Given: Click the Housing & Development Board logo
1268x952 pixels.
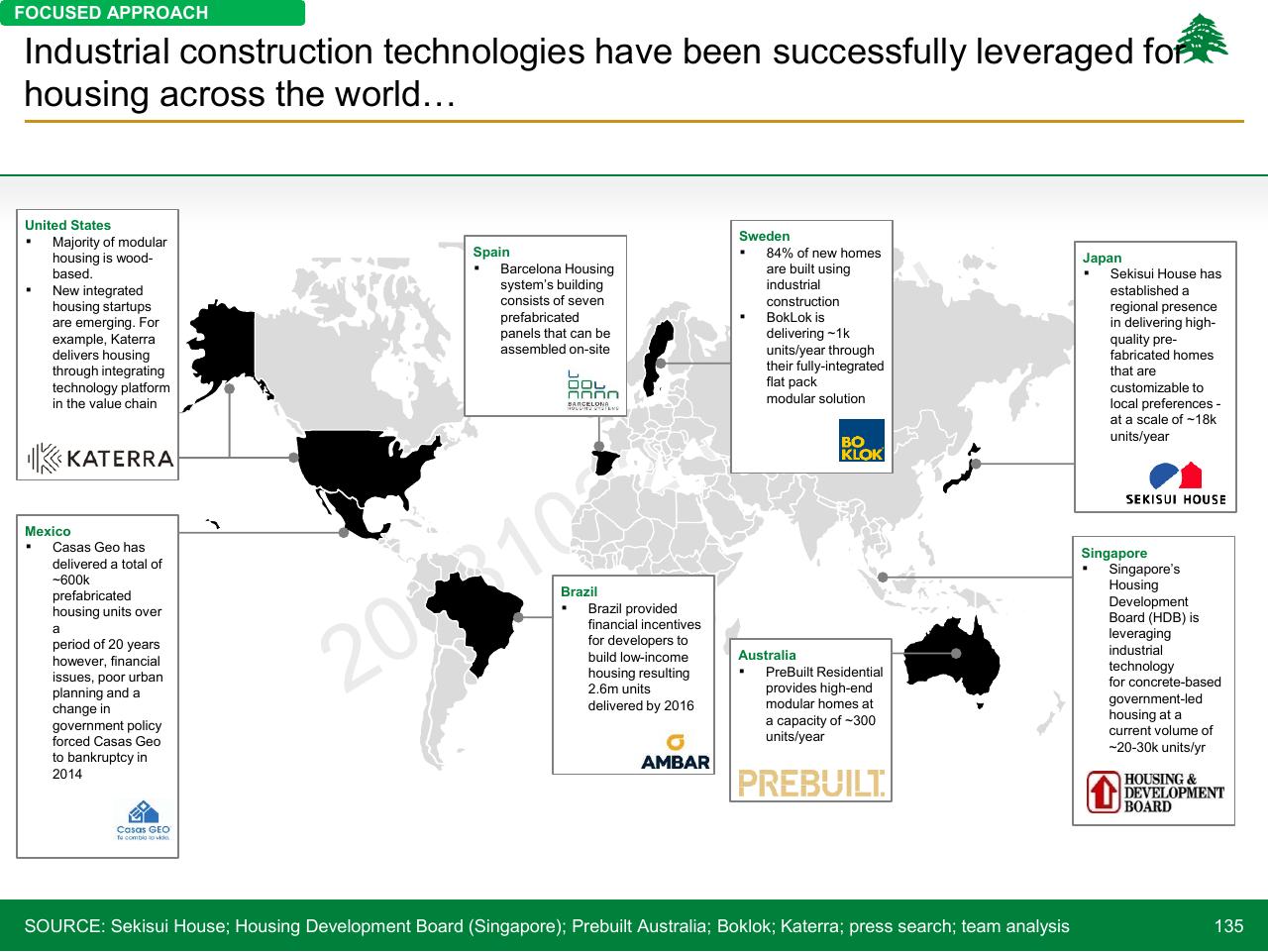Looking at the screenshot, I should (1155, 793).
